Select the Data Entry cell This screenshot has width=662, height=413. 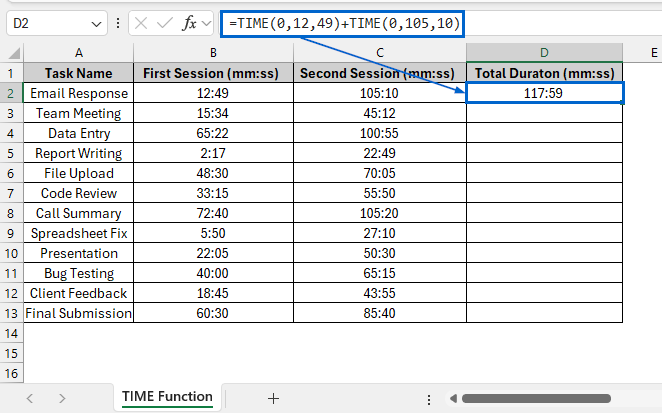click(x=79, y=133)
